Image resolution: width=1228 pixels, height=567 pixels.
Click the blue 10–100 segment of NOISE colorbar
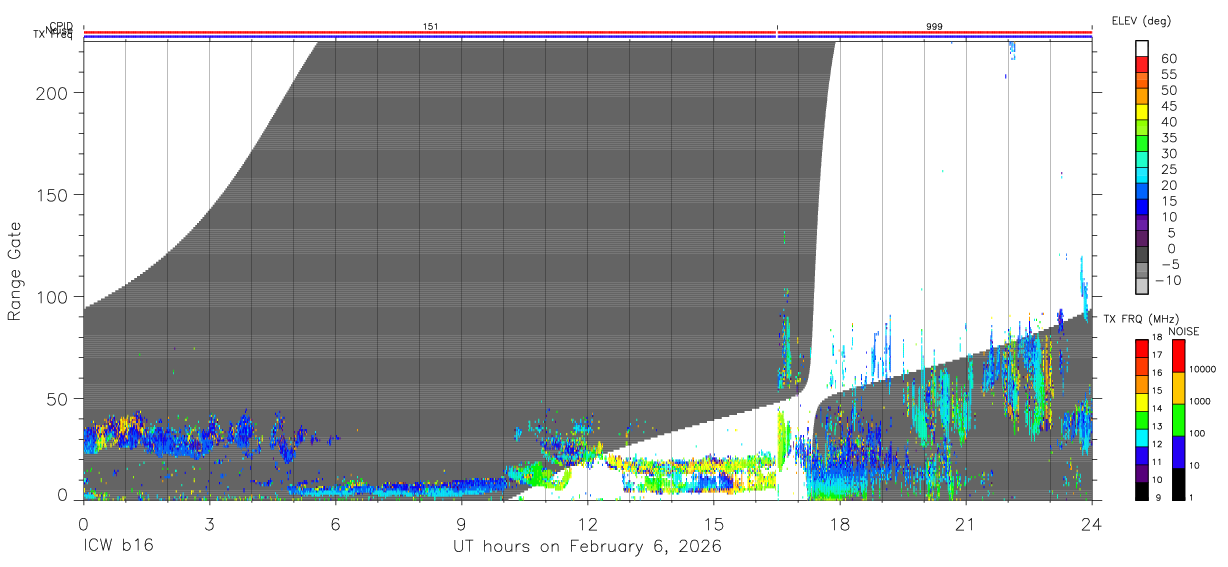1178,452
